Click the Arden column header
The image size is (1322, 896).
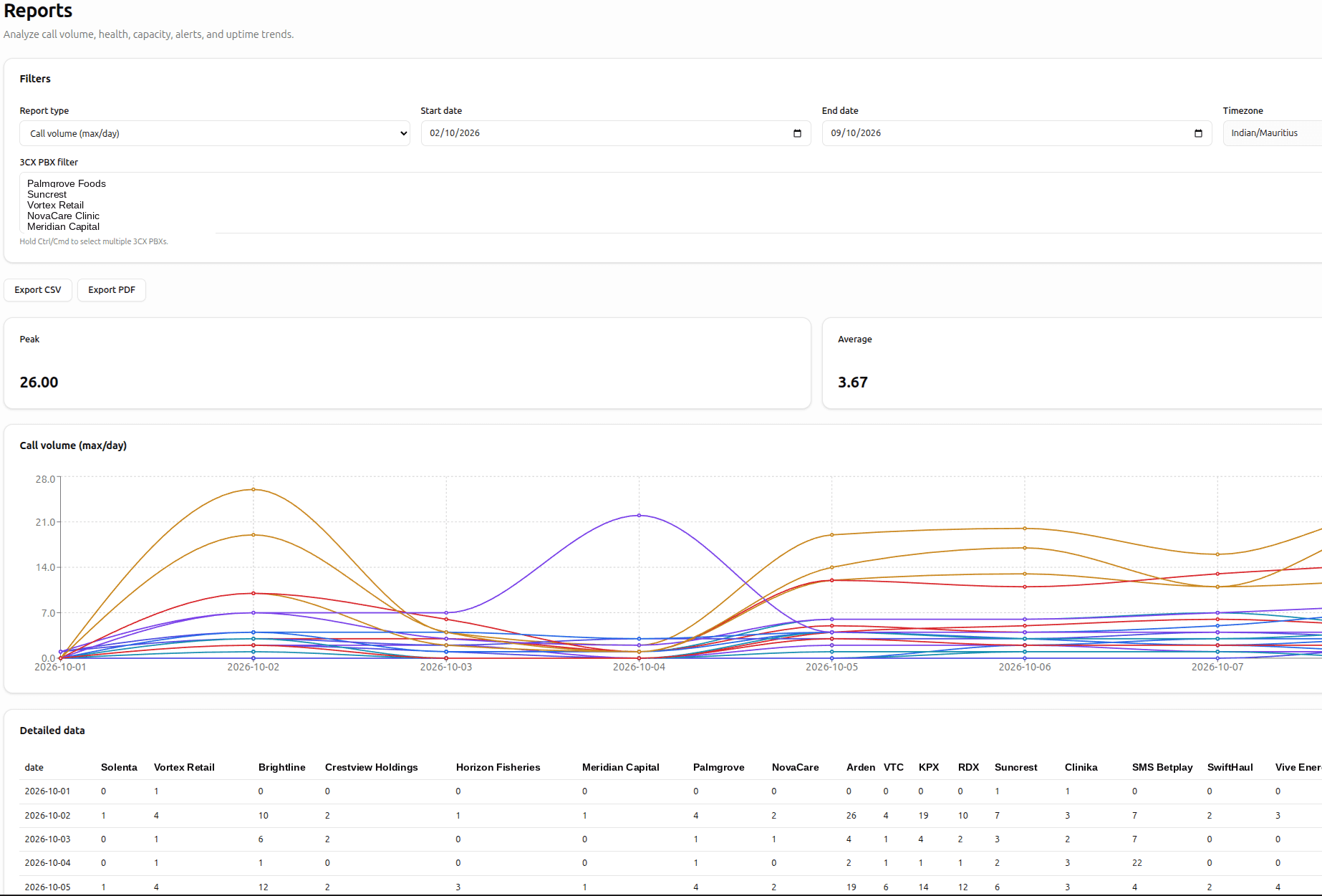click(861, 767)
